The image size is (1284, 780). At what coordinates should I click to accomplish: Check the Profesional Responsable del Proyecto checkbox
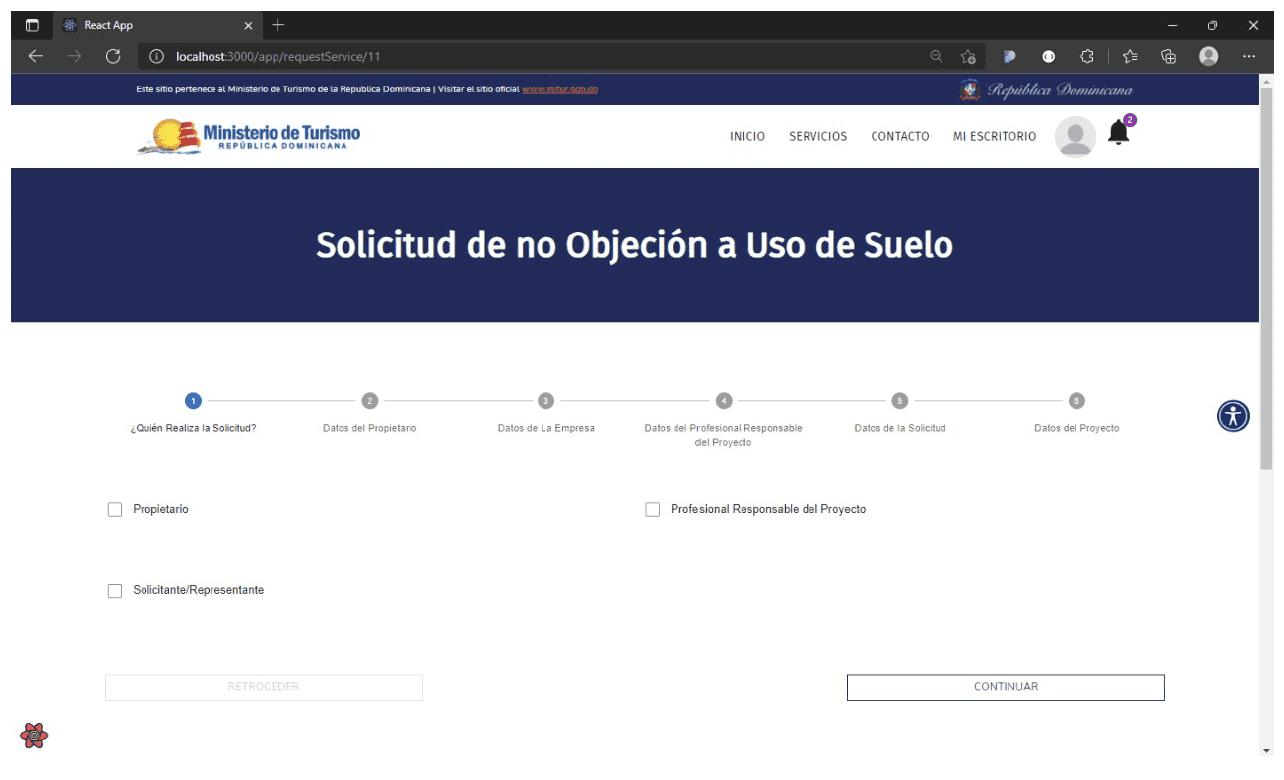tap(653, 510)
